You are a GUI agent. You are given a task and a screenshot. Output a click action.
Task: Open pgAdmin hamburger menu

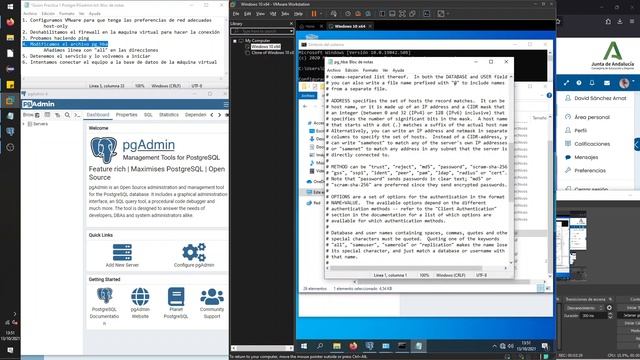226,104
